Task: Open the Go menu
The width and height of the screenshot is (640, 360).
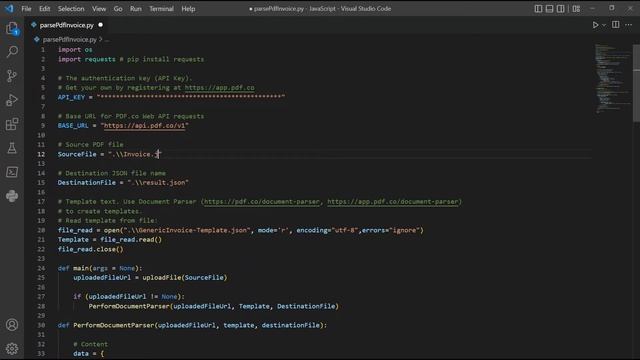Action: click(x=118, y=9)
